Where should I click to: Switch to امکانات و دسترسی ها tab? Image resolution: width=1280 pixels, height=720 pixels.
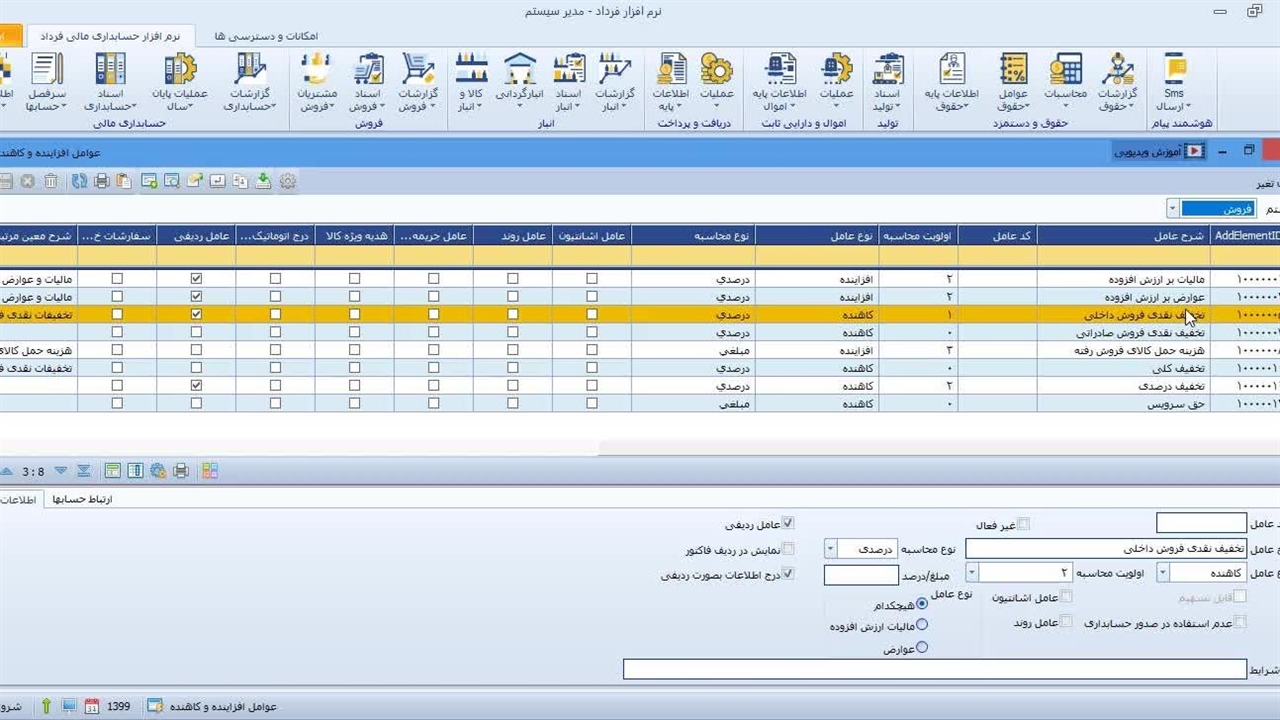266,36
